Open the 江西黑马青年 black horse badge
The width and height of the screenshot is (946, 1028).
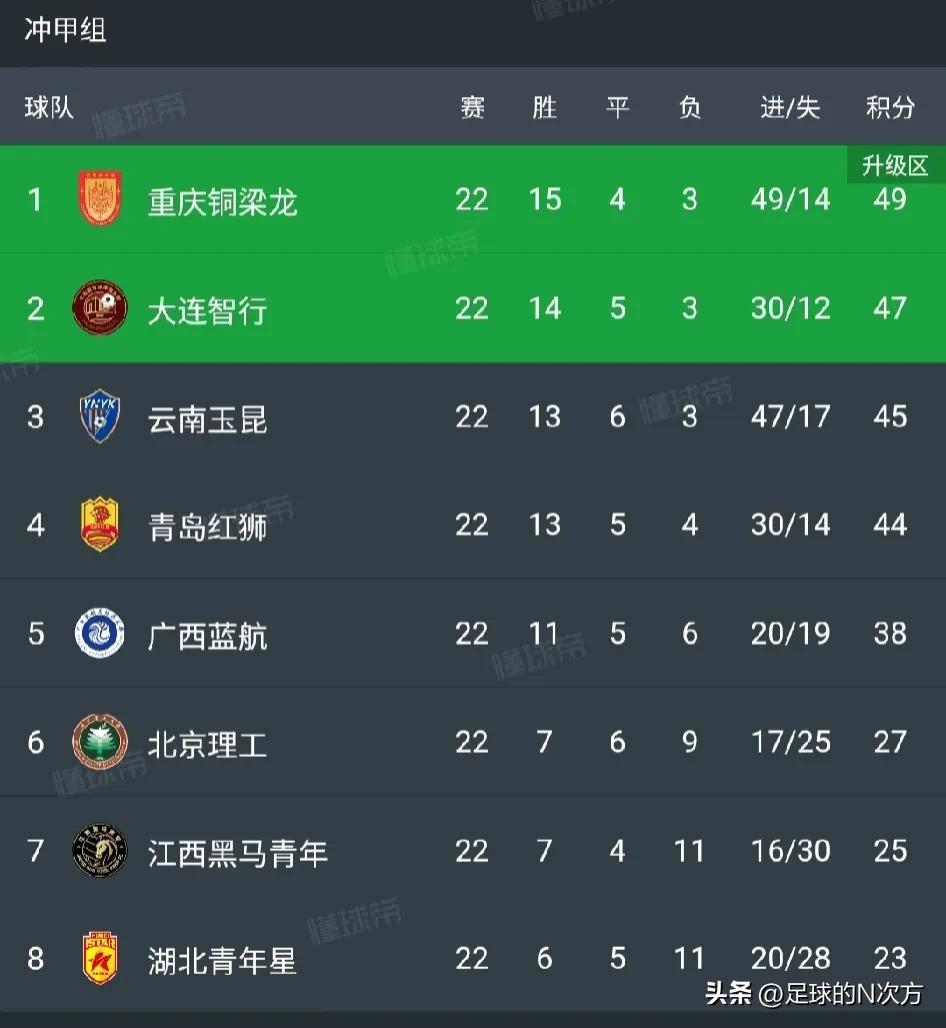point(100,851)
